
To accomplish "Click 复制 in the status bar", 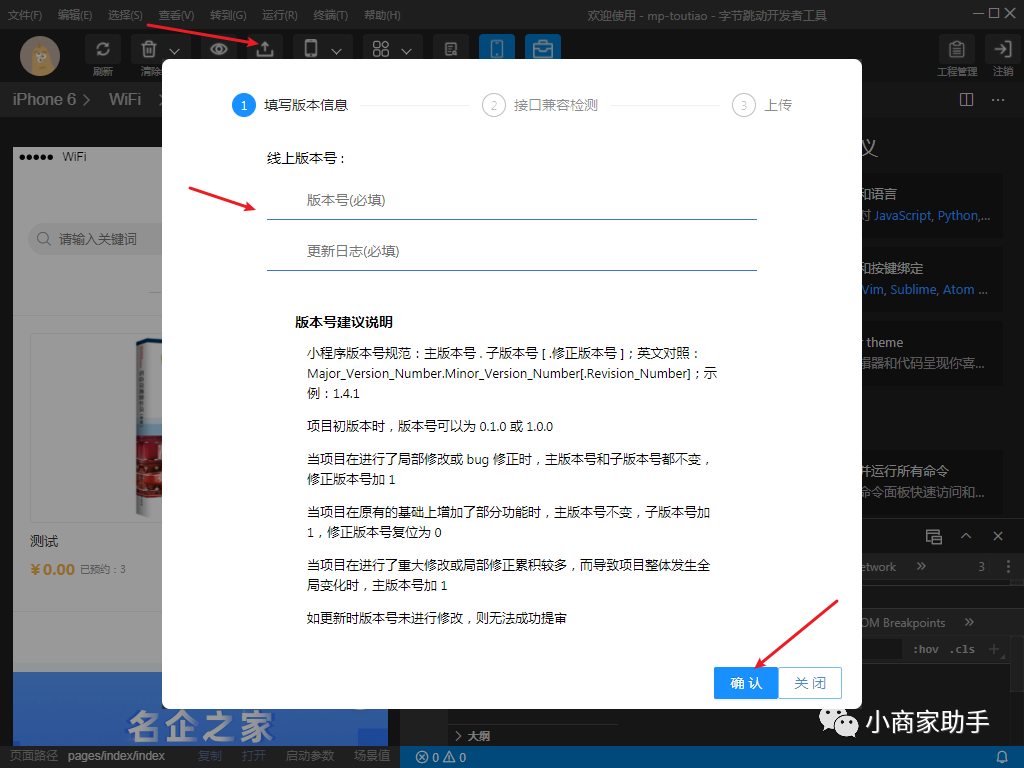I will [210, 756].
